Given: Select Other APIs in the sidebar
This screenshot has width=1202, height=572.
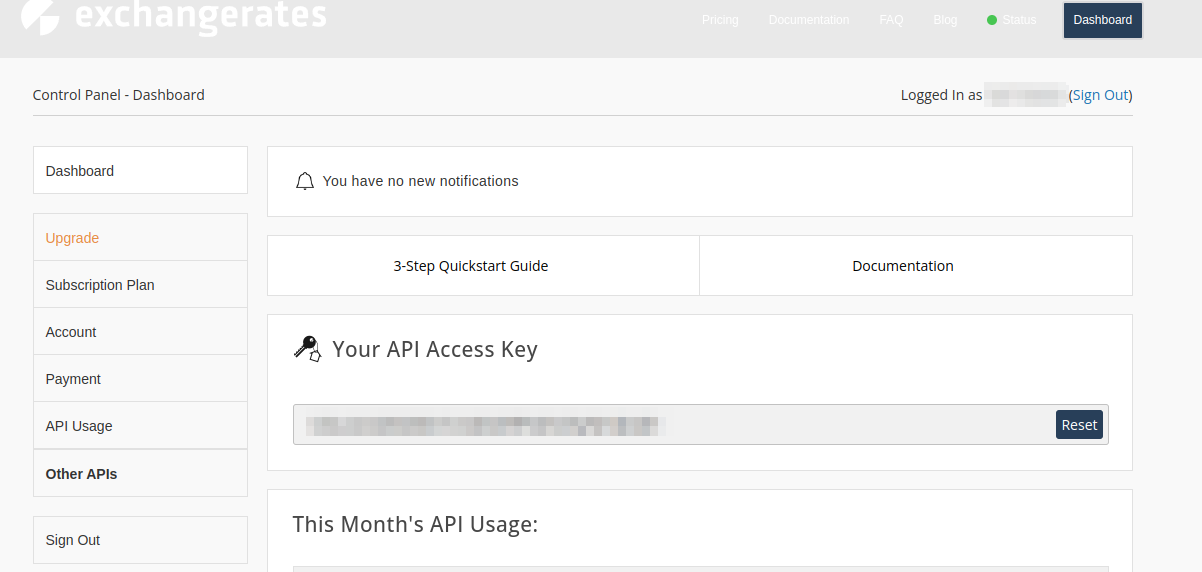Looking at the screenshot, I should [140, 474].
